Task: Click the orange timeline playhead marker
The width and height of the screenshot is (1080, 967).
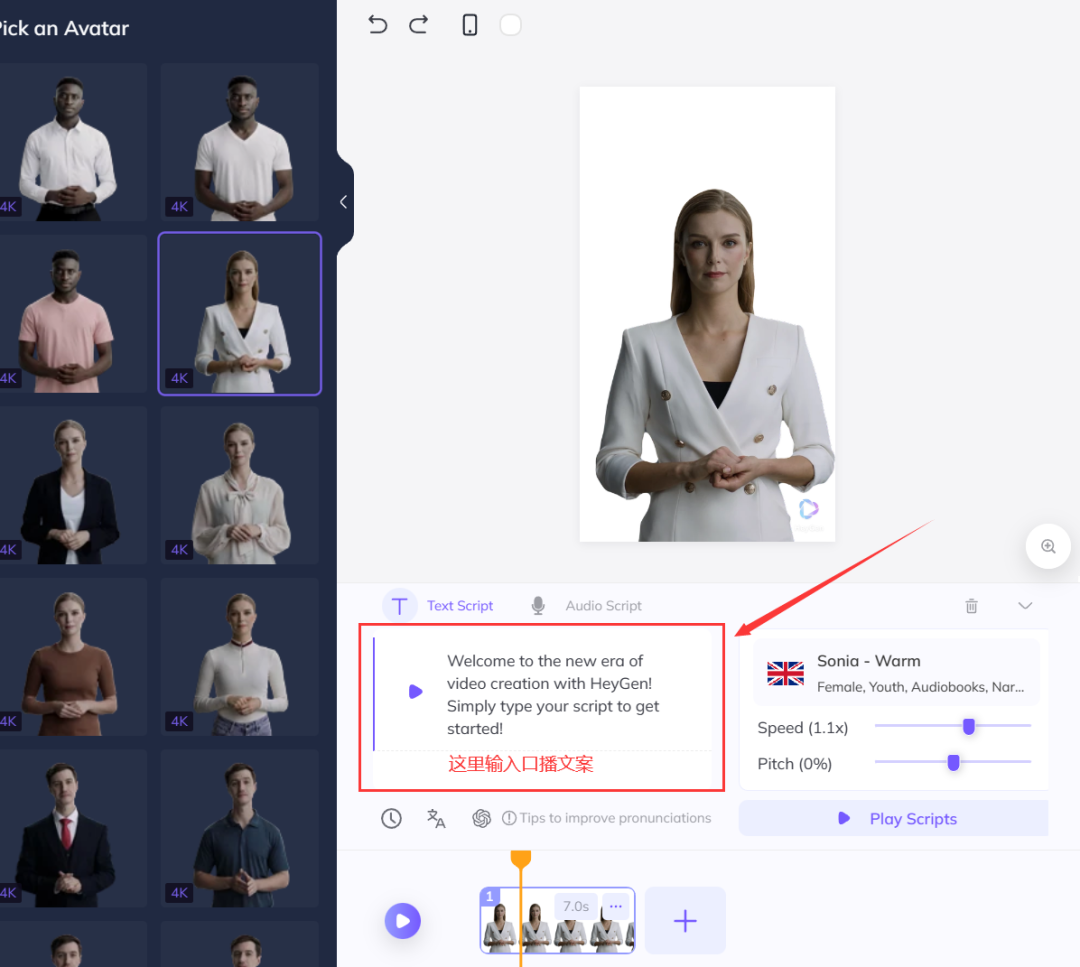Action: 521,859
